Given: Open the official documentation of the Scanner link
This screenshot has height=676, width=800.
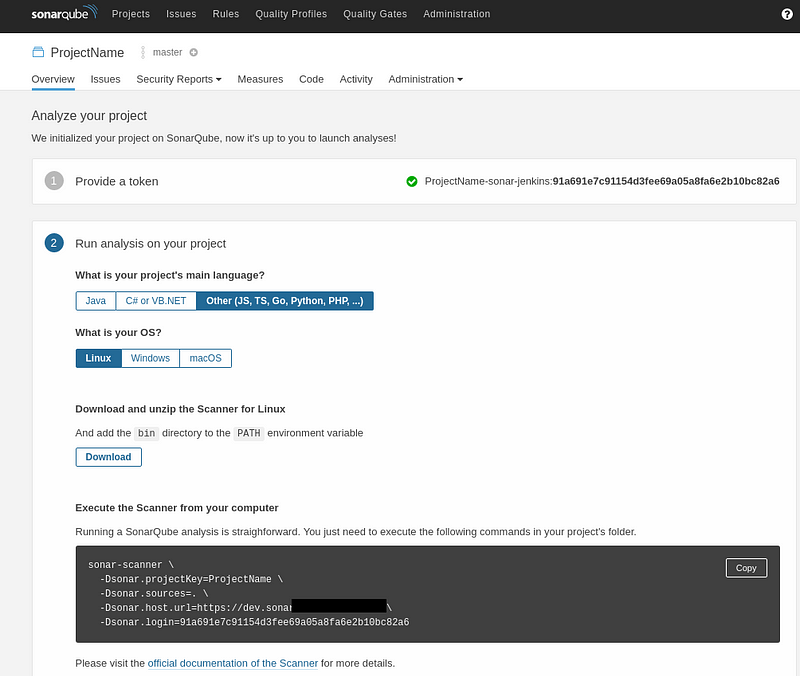Looking at the screenshot, I should (x=233, y=663).
